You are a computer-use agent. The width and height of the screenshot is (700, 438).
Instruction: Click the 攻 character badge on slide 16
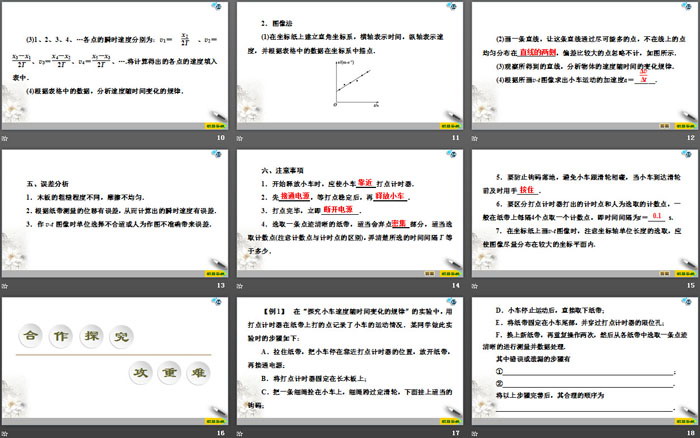[x=141, y=372]
